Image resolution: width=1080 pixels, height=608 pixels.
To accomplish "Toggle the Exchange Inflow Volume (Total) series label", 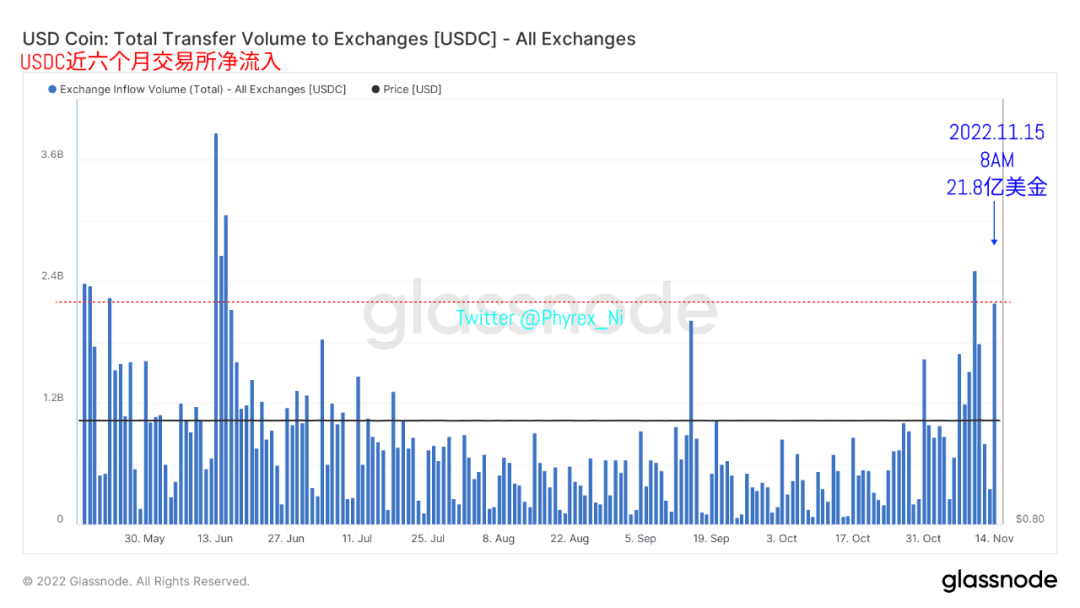I will pyautogui.click(x=203, y=90).
